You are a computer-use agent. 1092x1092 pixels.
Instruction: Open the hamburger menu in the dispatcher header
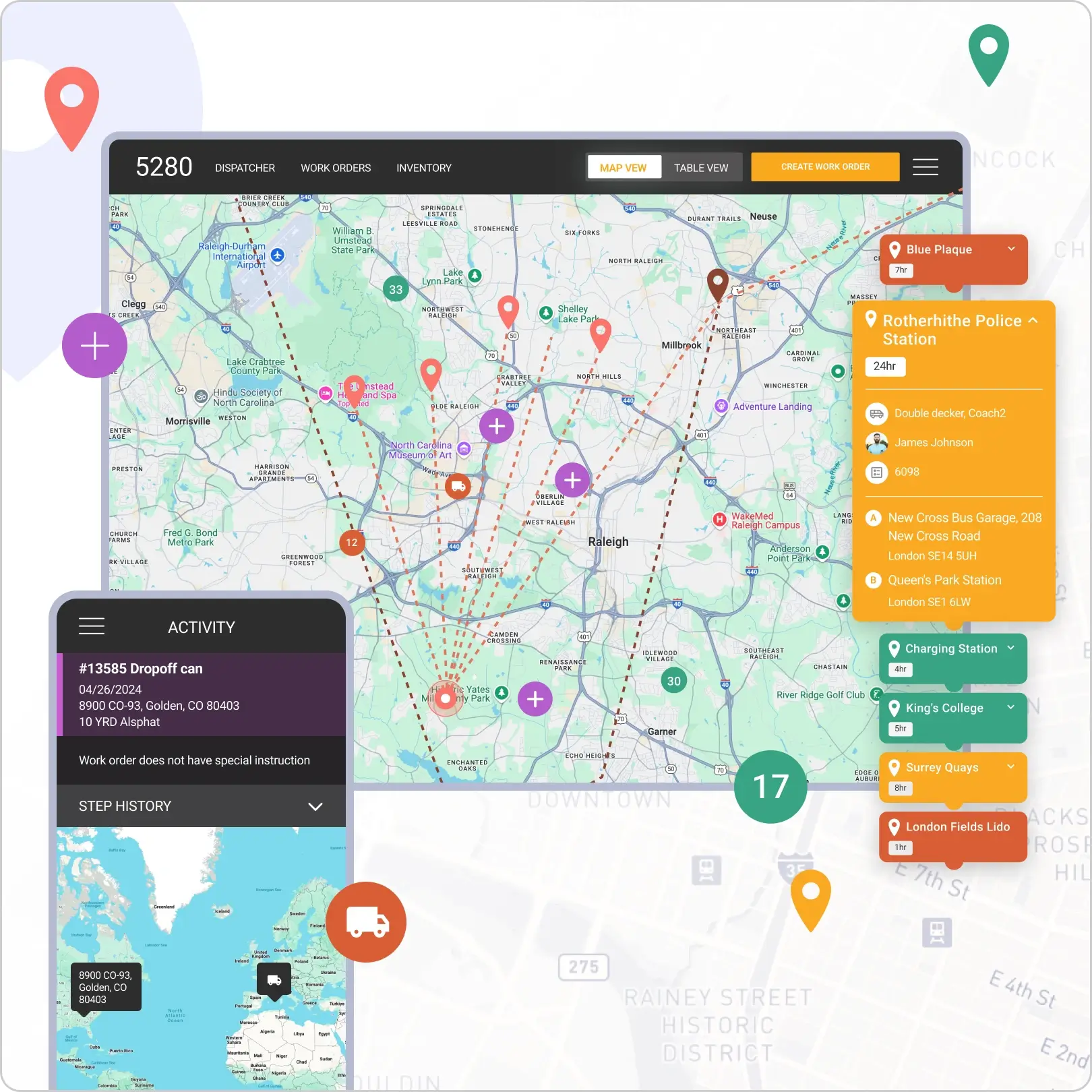tap(925, 167)
